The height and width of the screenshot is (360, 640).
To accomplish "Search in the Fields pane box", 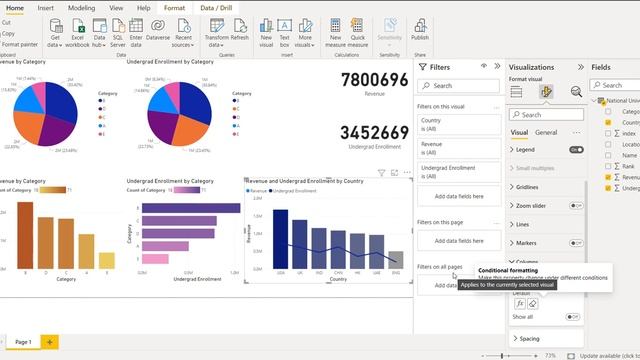I will pos(615,85).
